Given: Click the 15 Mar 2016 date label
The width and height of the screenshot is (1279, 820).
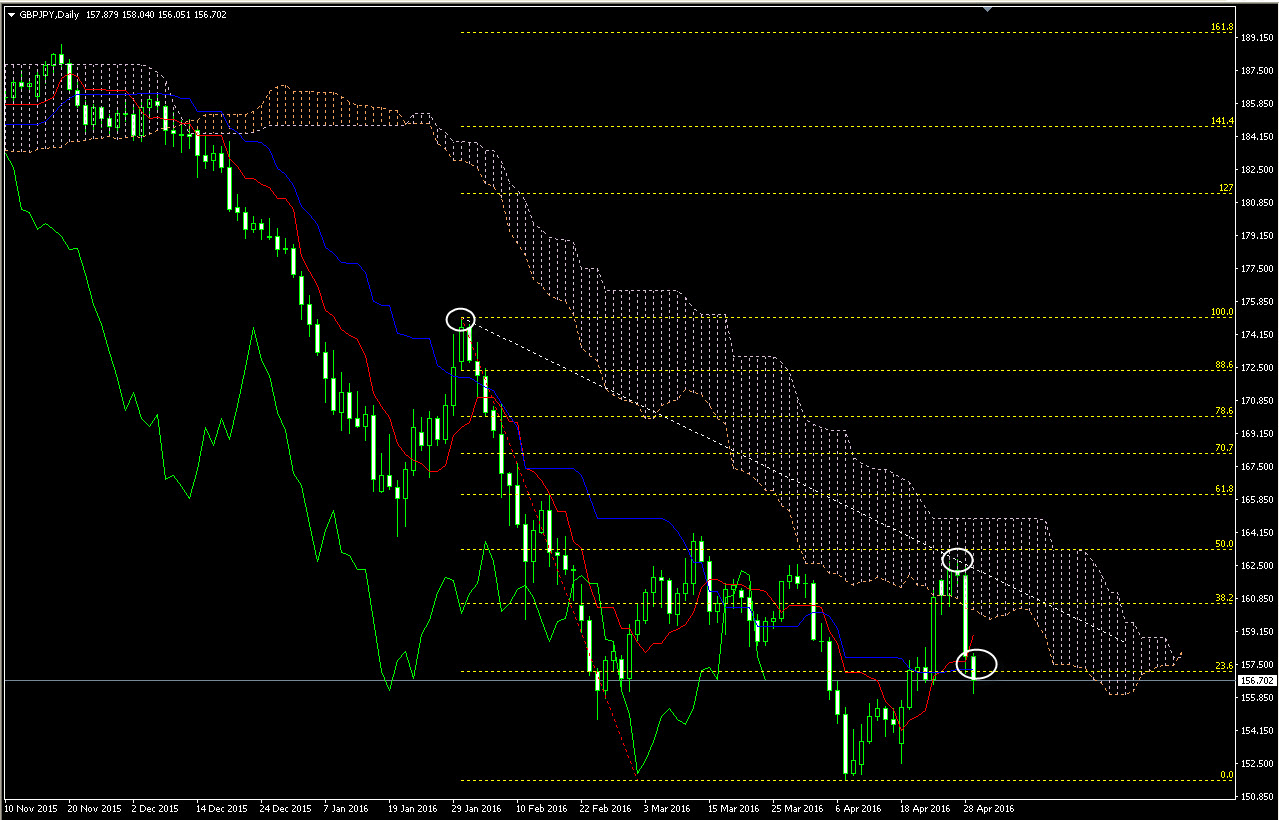Looking at the screenshot, I should [733, 808].
